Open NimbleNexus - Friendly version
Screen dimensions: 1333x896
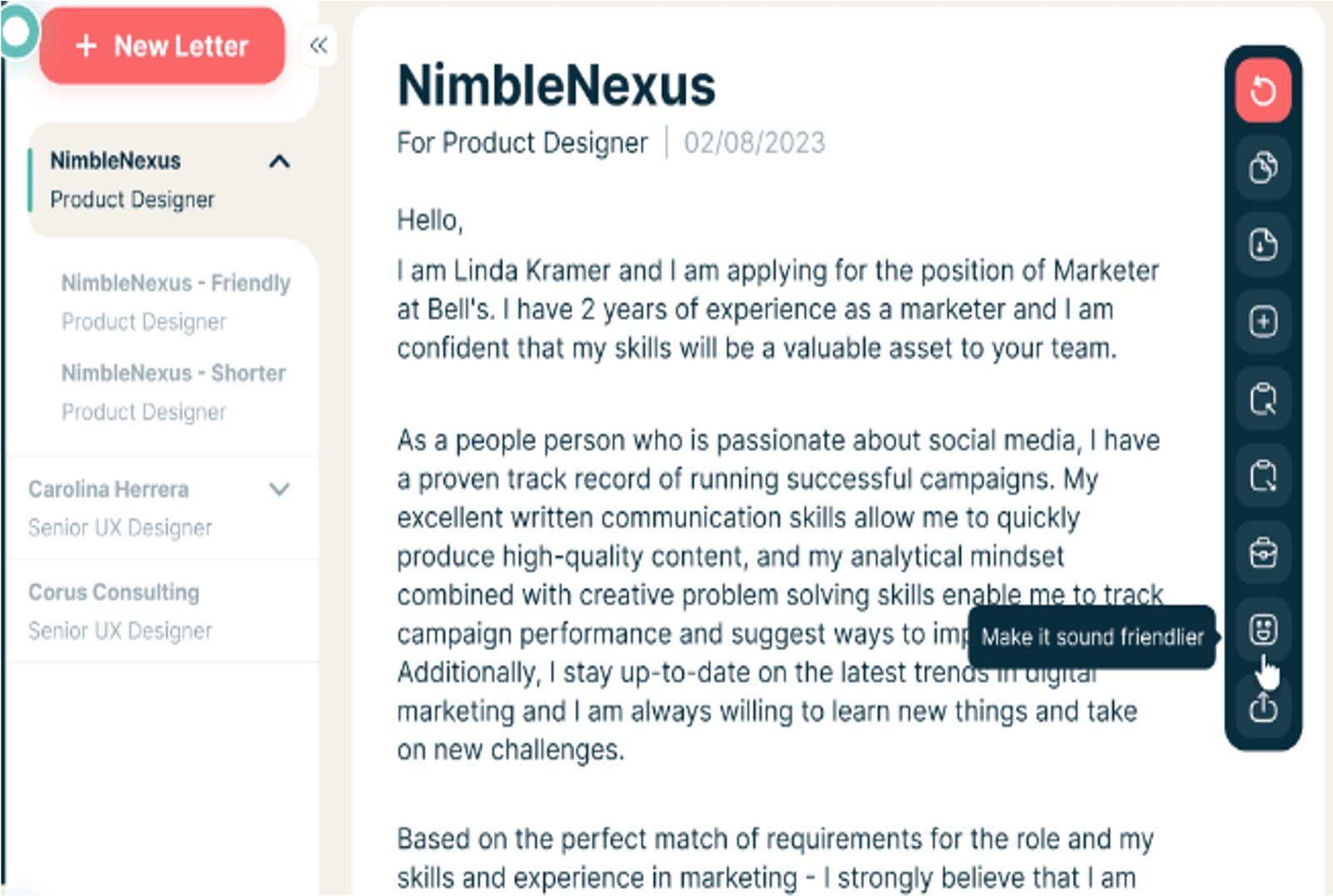tap(176, 301)
